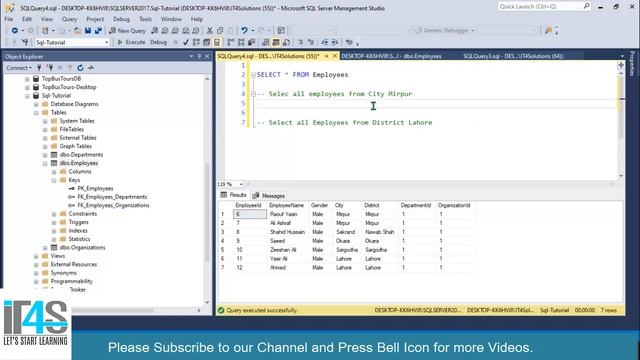This screenshot has height=360, width=640.
Task: Click the Save All icon
Action: point(98,31)
